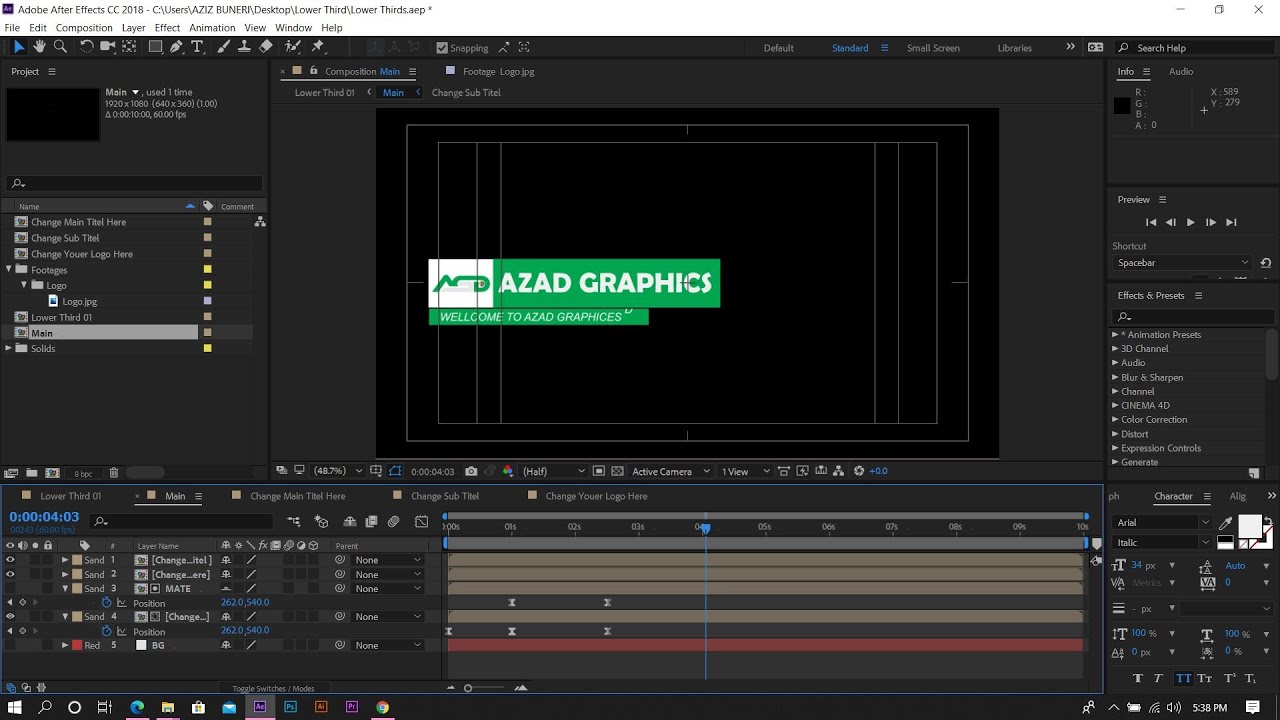This screenshot has height=720, width=1280.
Task: Select the Unified Camera tool
Action: [x=107, y=47]
